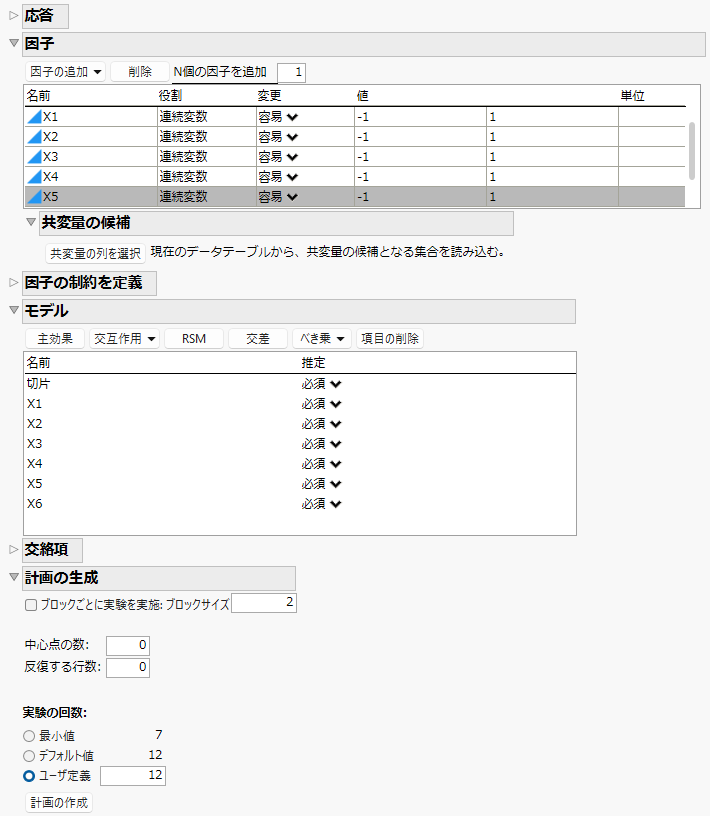
Task: Expand the 応答 section
Action: click(x=14, y=16)
